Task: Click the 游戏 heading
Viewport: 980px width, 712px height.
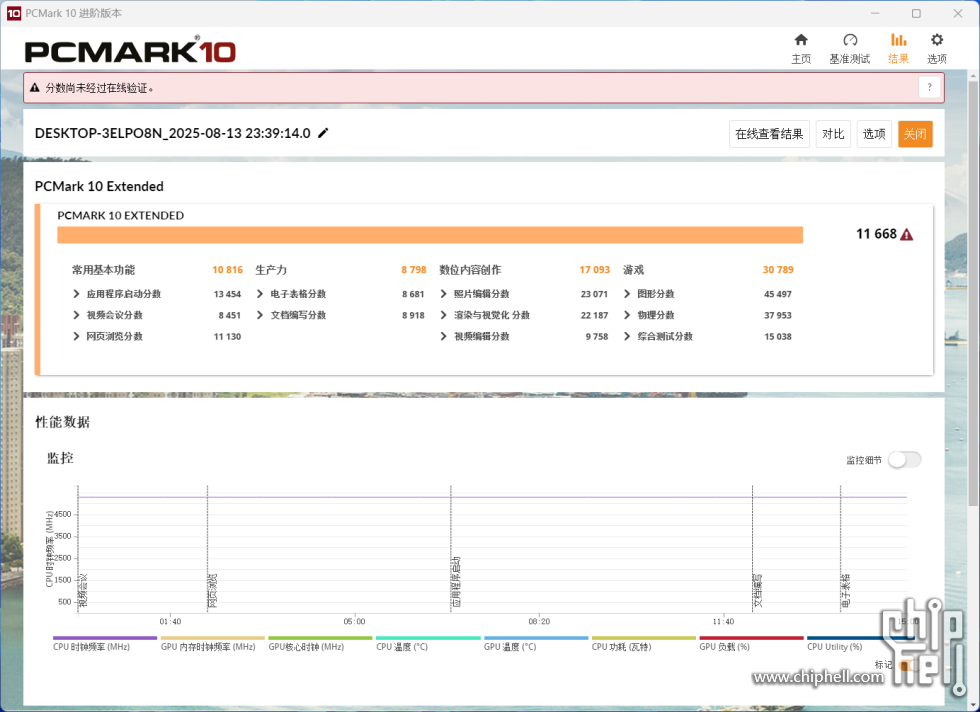Action: pos(633,270)
